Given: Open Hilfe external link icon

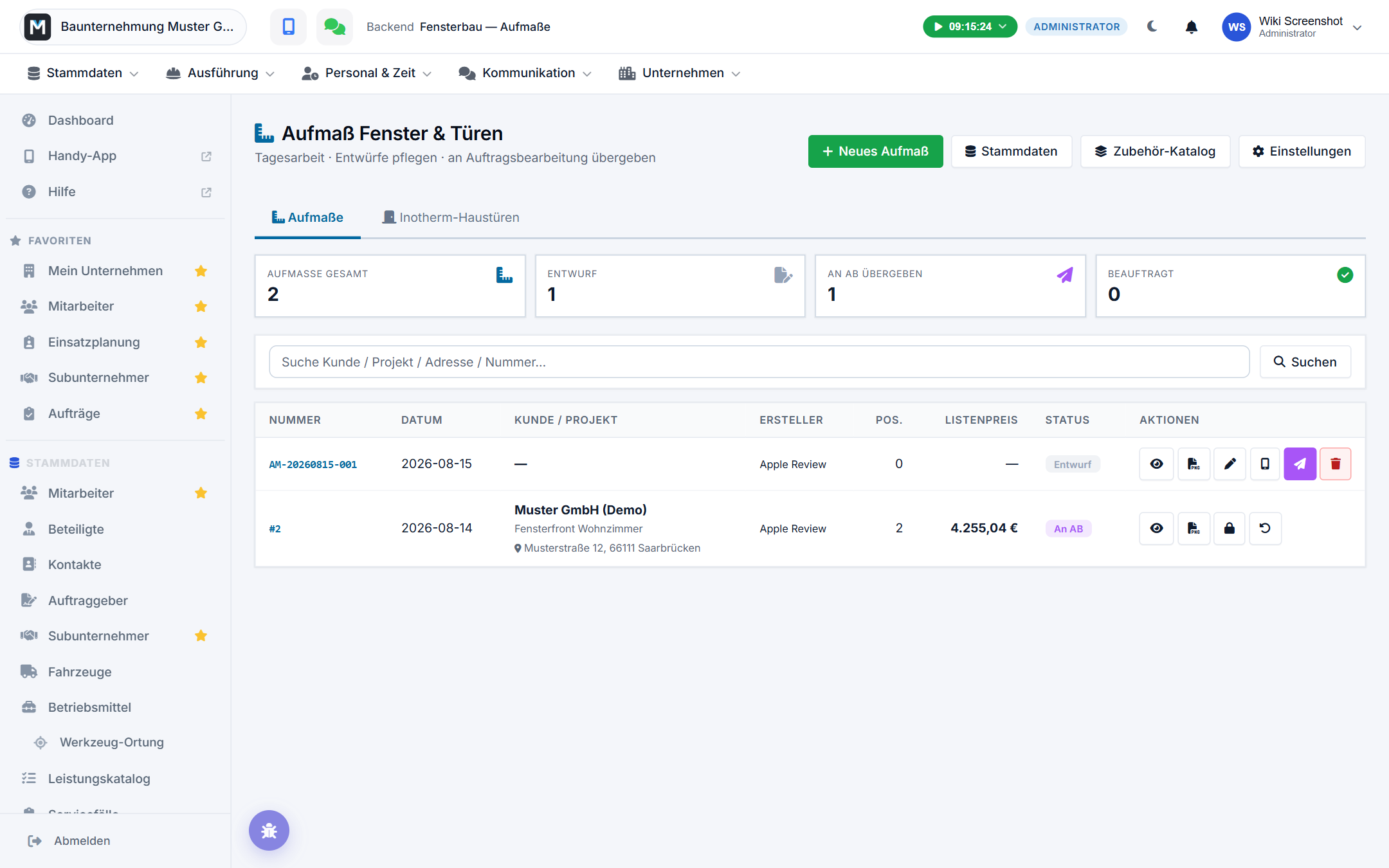Looking at the screenshot, I should pos(206,192).
